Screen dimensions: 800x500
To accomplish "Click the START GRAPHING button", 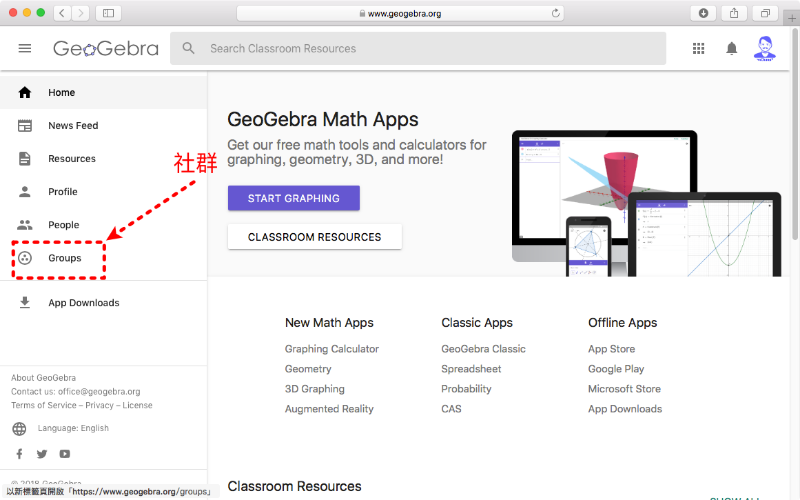I will [x=294, y=198].
